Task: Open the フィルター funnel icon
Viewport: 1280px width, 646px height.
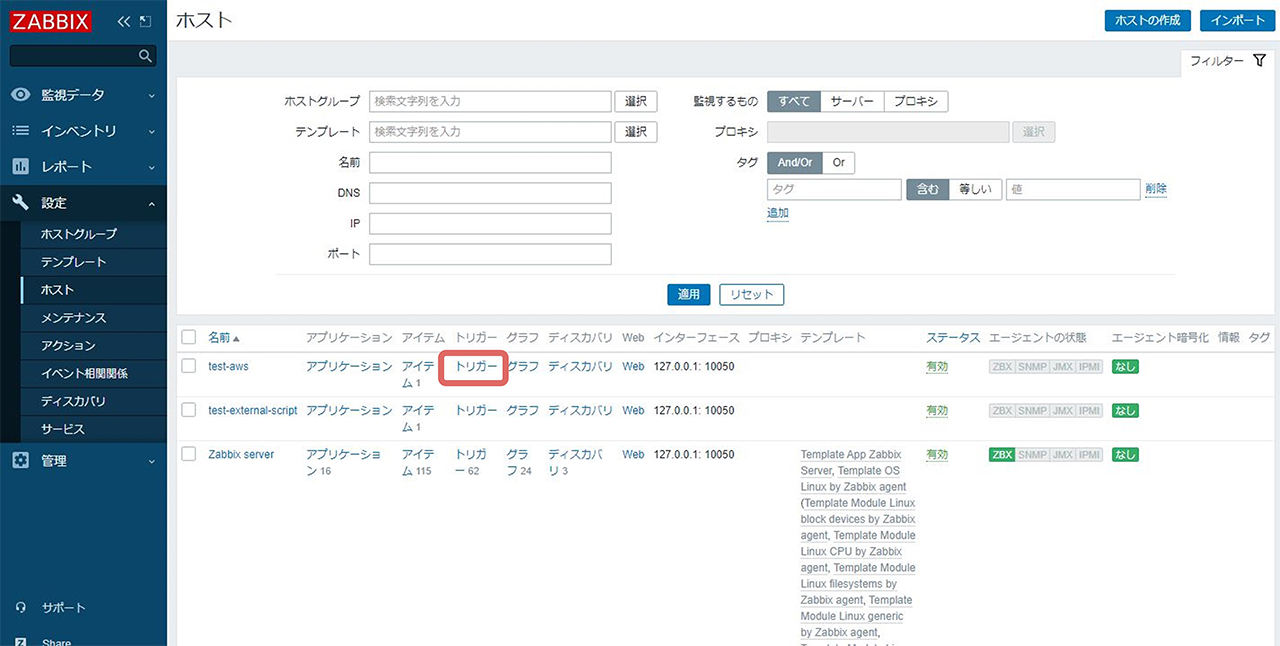Action: coord(1258,60)
